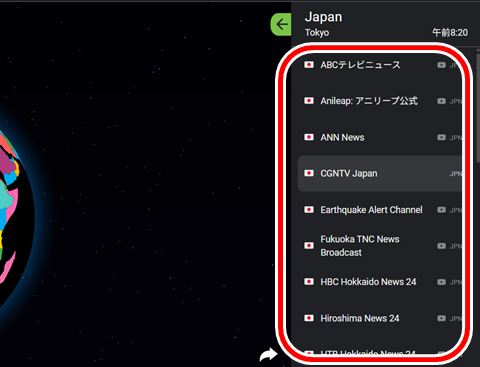The height and width of the screenshot is (367, 480).
Task: Click the Tokyo city label
Action: (317, 33)
